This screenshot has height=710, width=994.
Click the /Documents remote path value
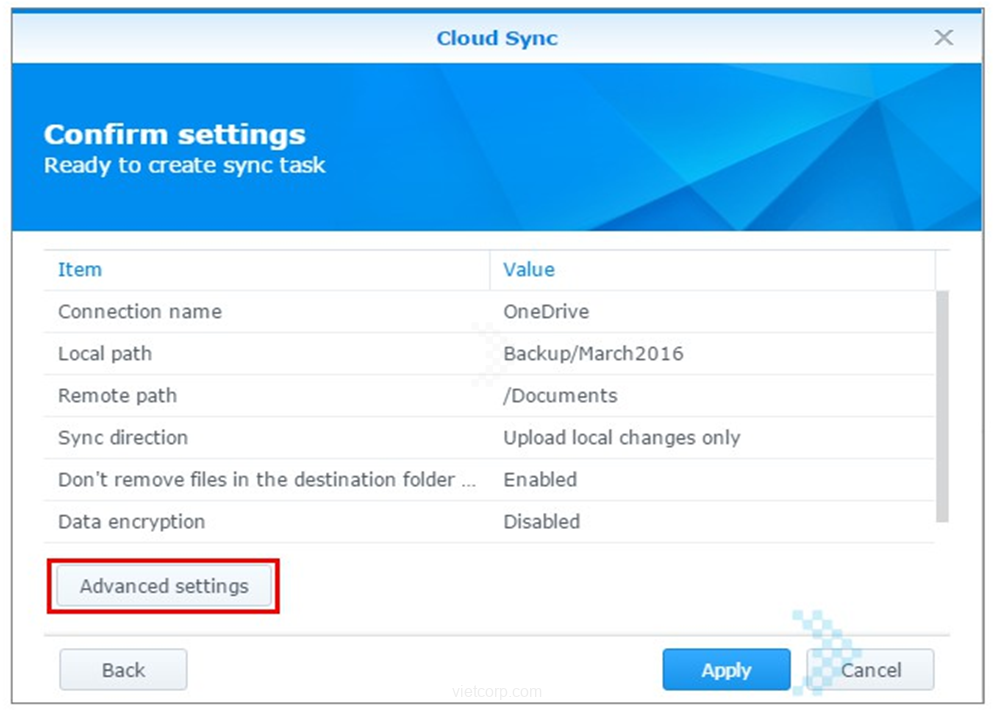pyautogui.click(x=560, y=396)
